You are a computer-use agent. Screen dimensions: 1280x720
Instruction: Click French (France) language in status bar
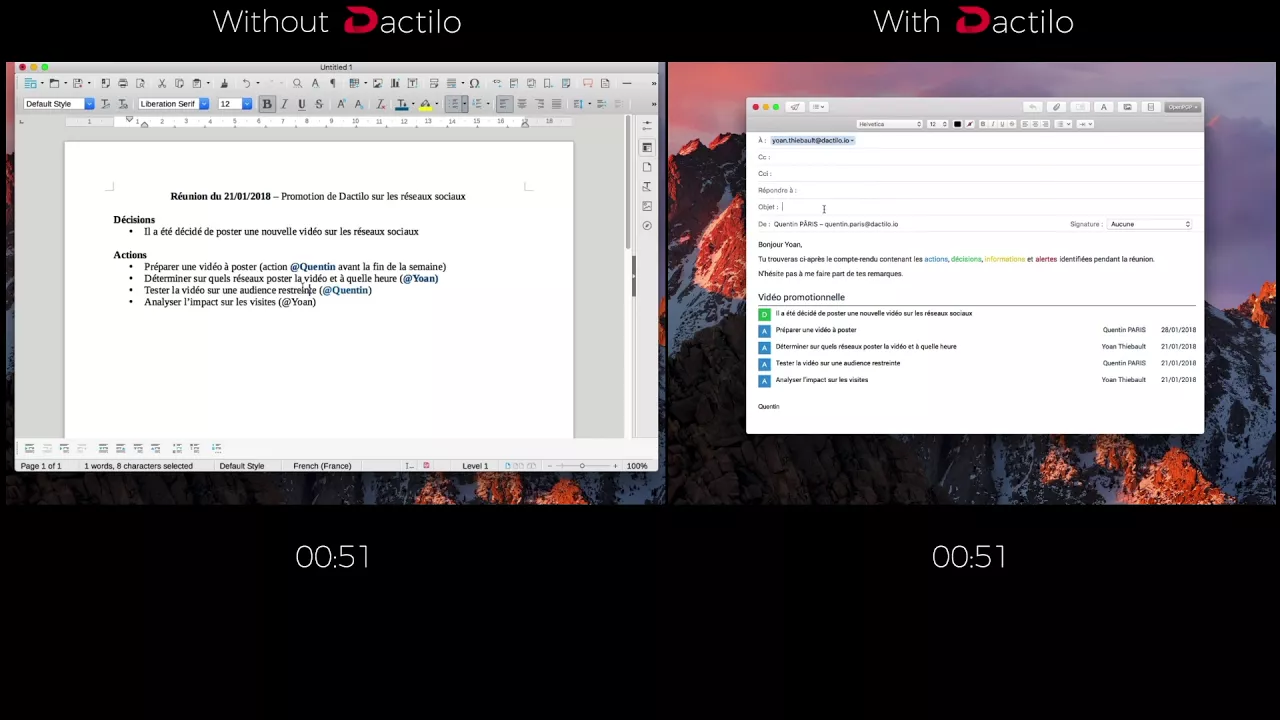click(322, 466)
